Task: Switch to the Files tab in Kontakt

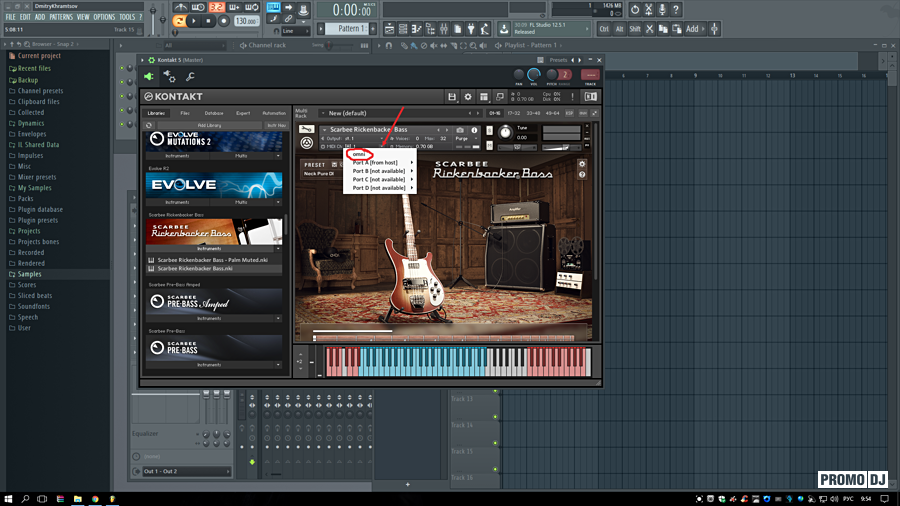Action: (x=185, y=113)
